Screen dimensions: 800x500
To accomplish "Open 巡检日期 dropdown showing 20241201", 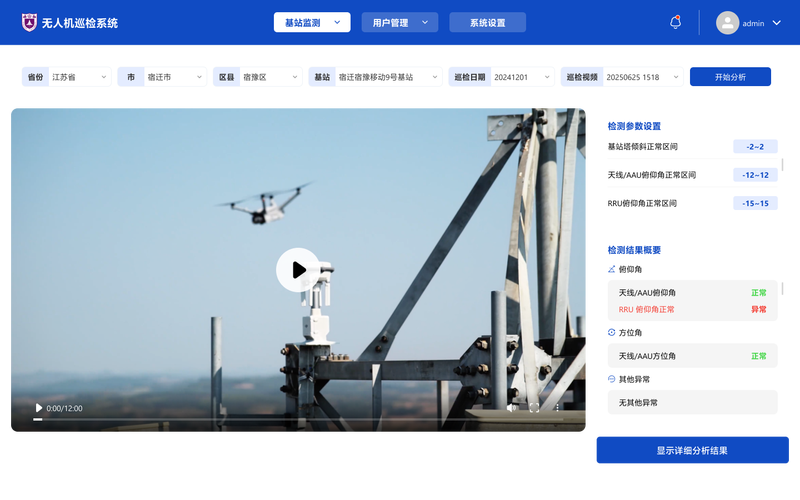I will pyautogui.click(x=501, y=77).
